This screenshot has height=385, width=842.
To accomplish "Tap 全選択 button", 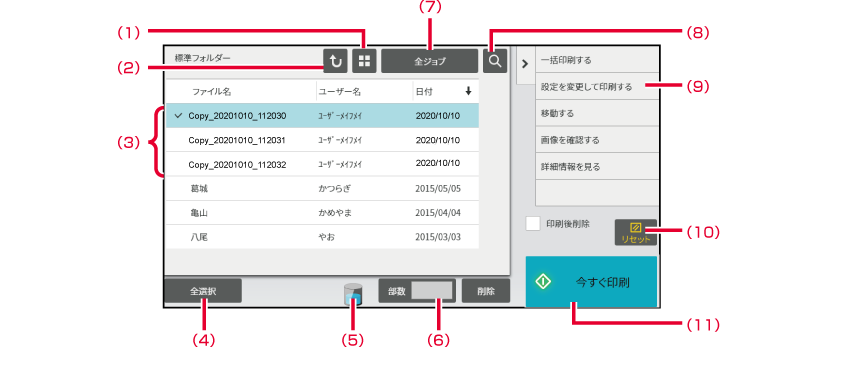I will pyautogui.click(x=203, y=291).
